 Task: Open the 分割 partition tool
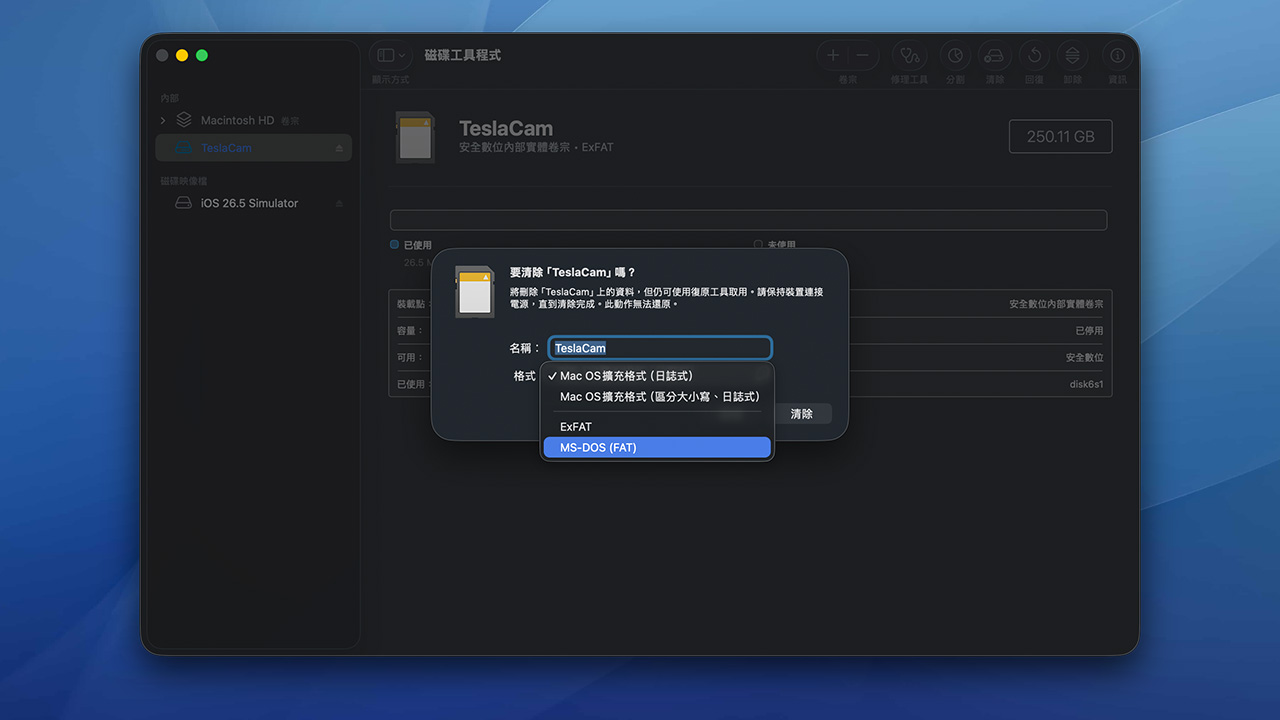tap(955, 56)
